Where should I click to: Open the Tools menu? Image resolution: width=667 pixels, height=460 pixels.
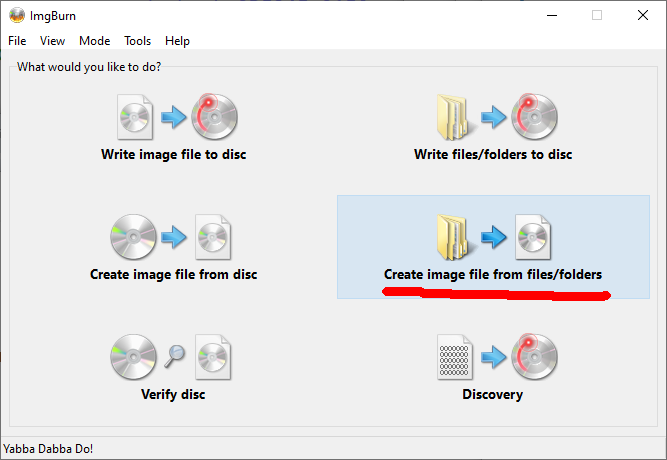pos(137,41)
